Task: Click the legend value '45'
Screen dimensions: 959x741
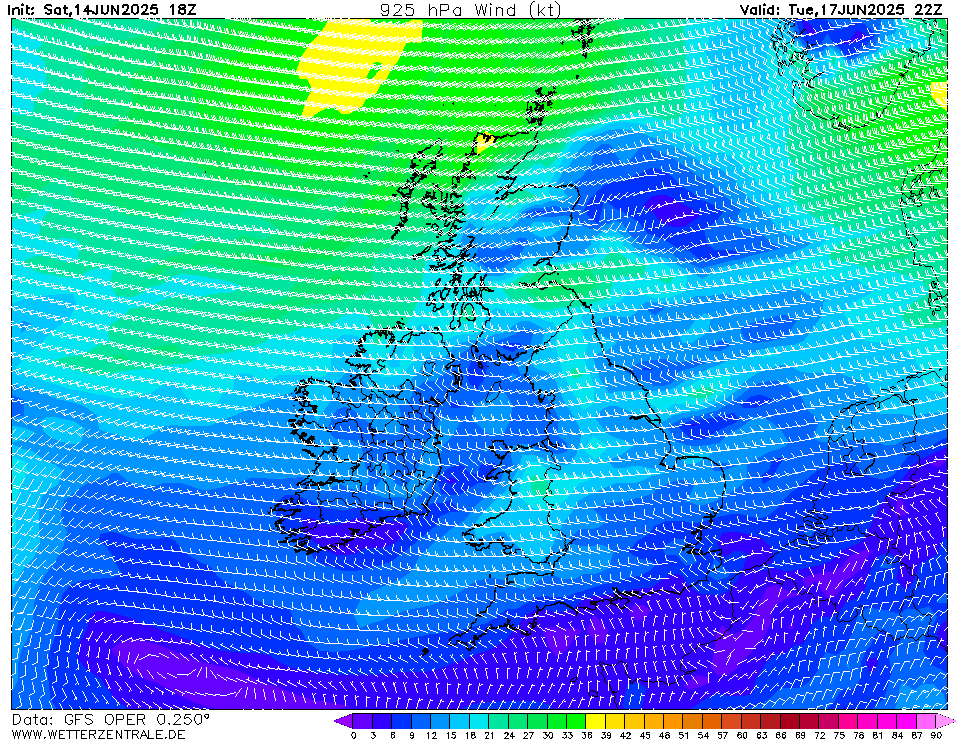Action: (645, 735)
